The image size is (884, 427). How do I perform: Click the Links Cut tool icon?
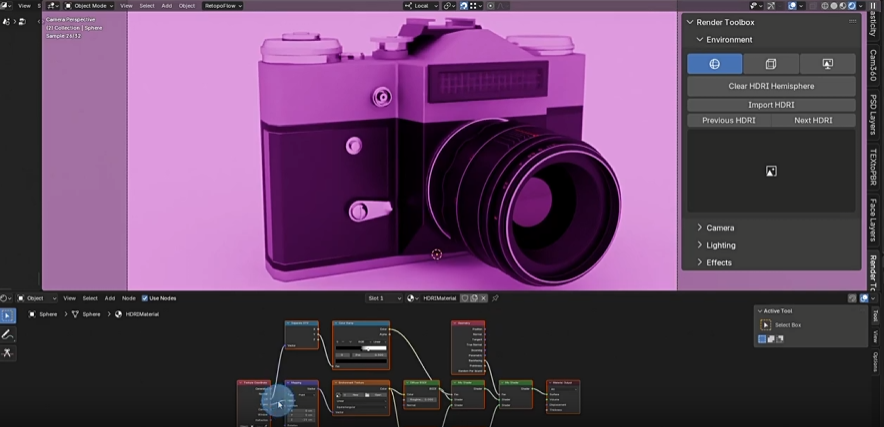[x=8, y=353]
